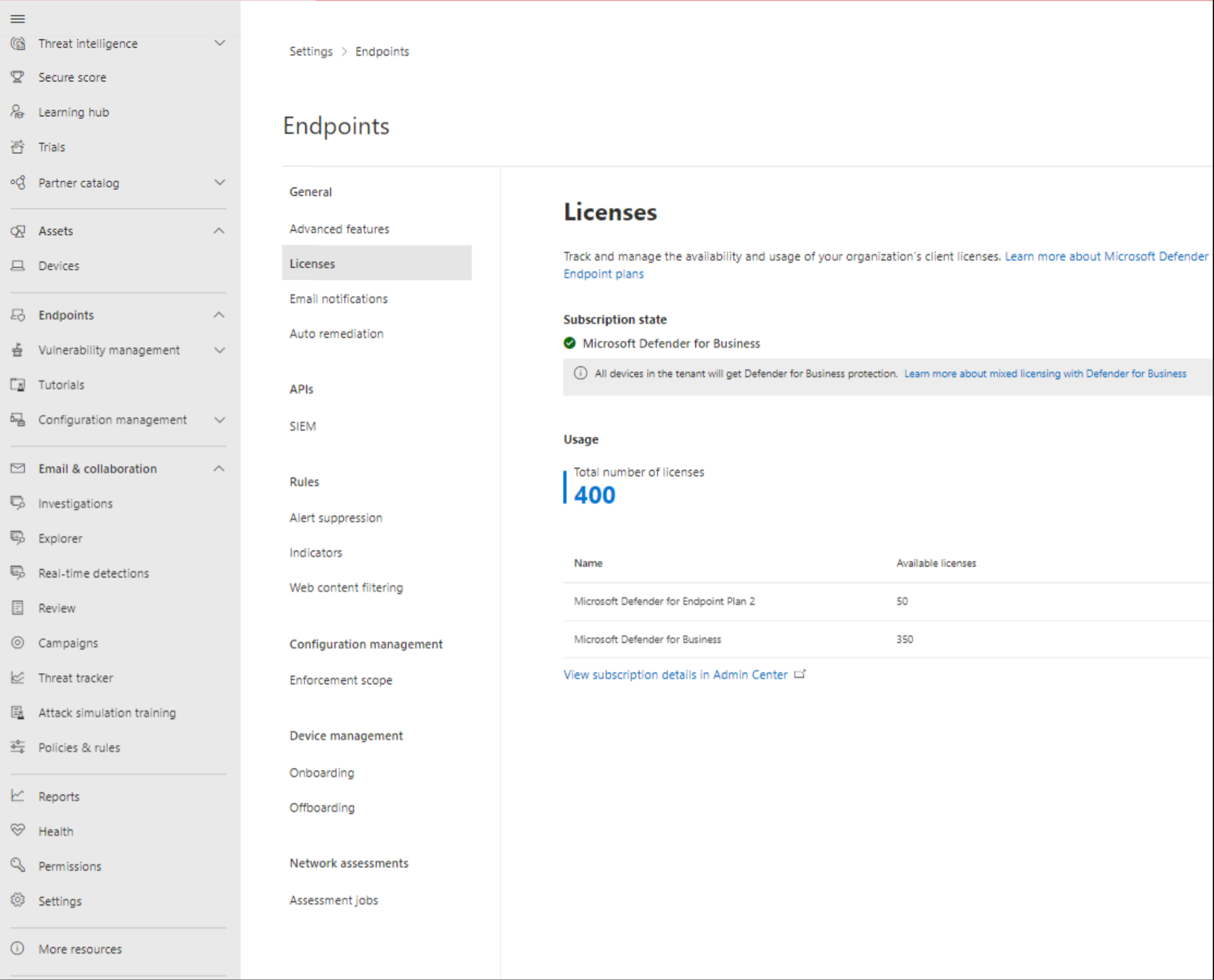Expand the Vulnerability management chevron
The width and height of the screenshot is (1214, 980).
[219, 350]
